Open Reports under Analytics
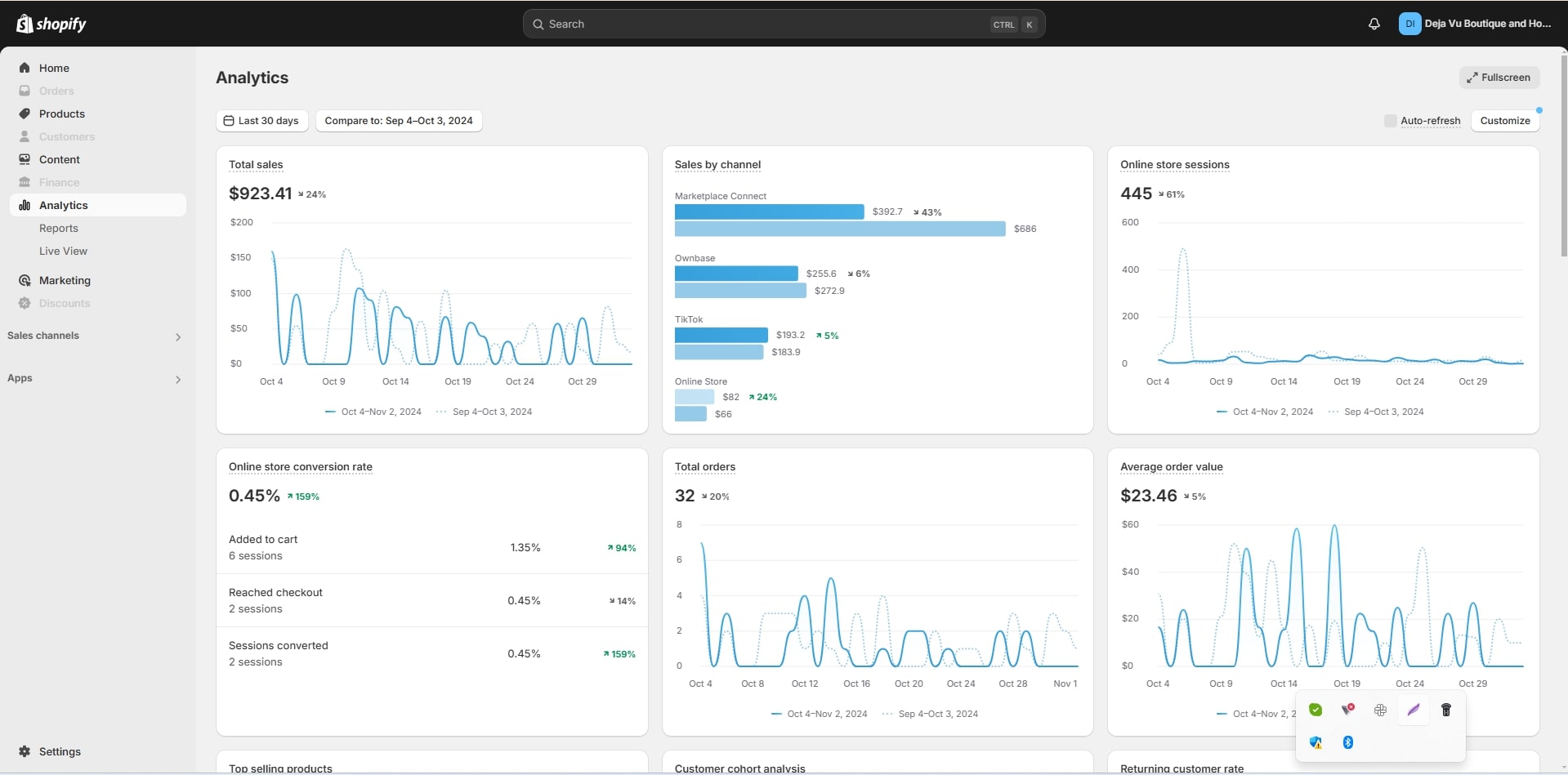1568x775 pixels. click(x=59, y=228)
